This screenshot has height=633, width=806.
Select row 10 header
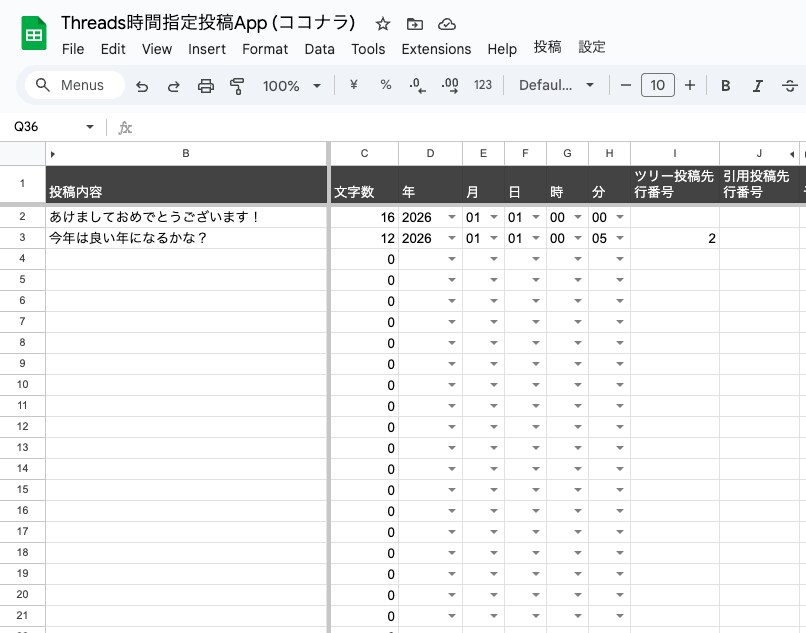pyautogui.click(x=23, y=385)
